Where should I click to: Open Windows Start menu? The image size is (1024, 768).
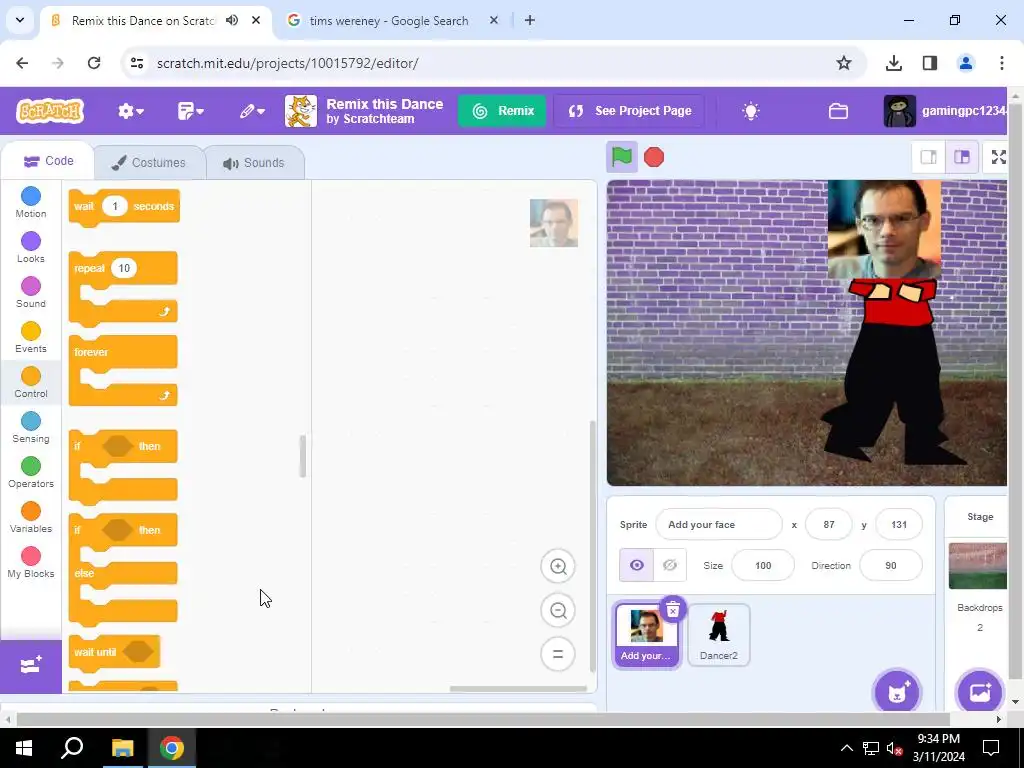click(24, 748)
